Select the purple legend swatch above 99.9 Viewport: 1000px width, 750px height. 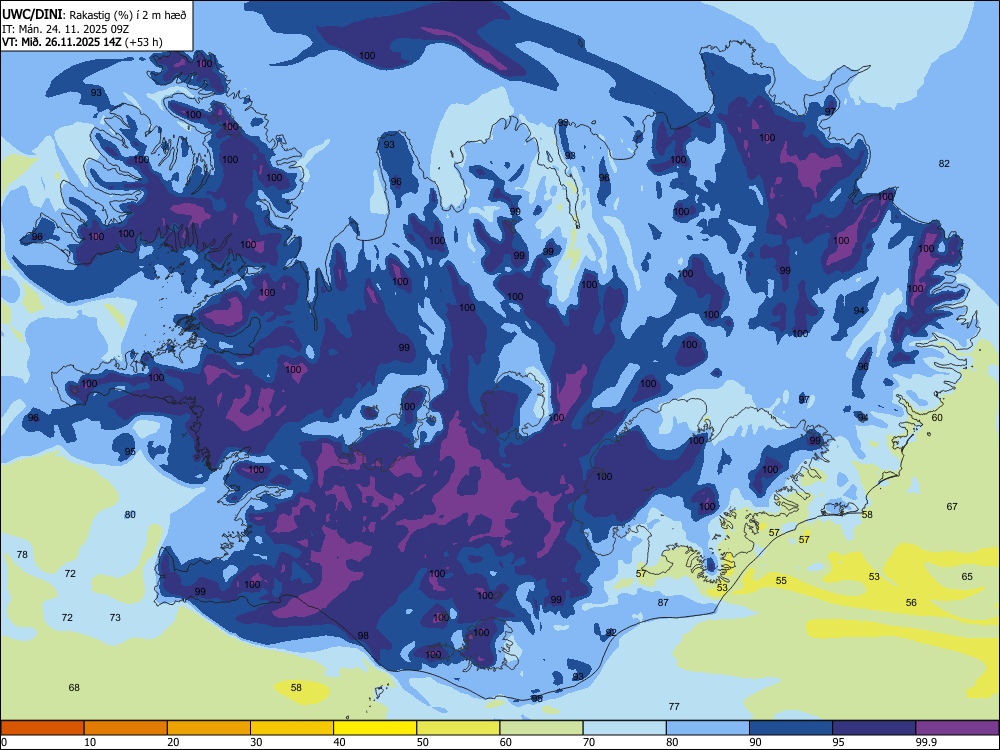[x=957, y=728]
